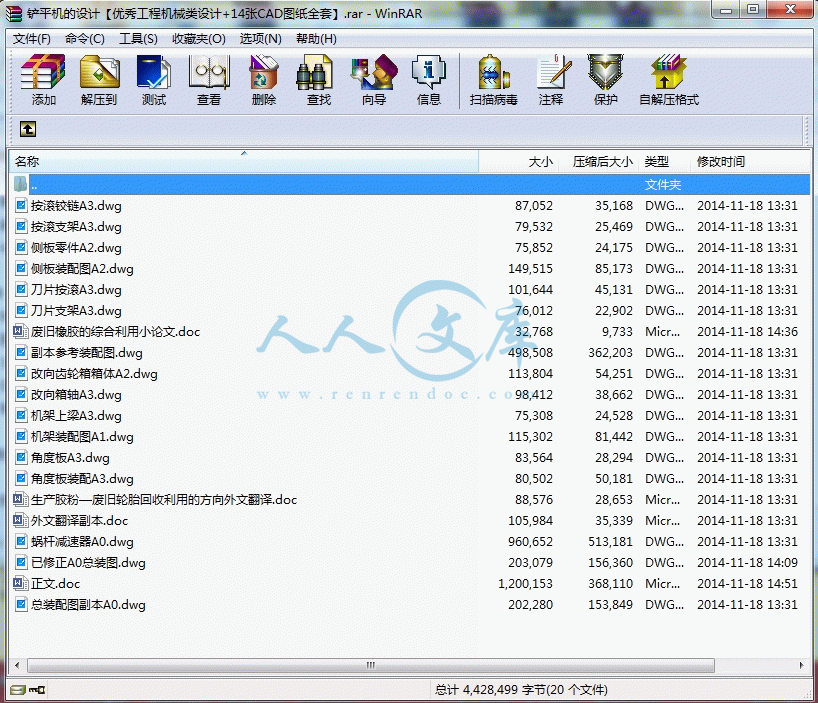818x703 pixels.
Task: Select file 生产胶粉—废旧轮胎回收利用的方向外文翻译.doc
Action: click(x=164, y=500)
